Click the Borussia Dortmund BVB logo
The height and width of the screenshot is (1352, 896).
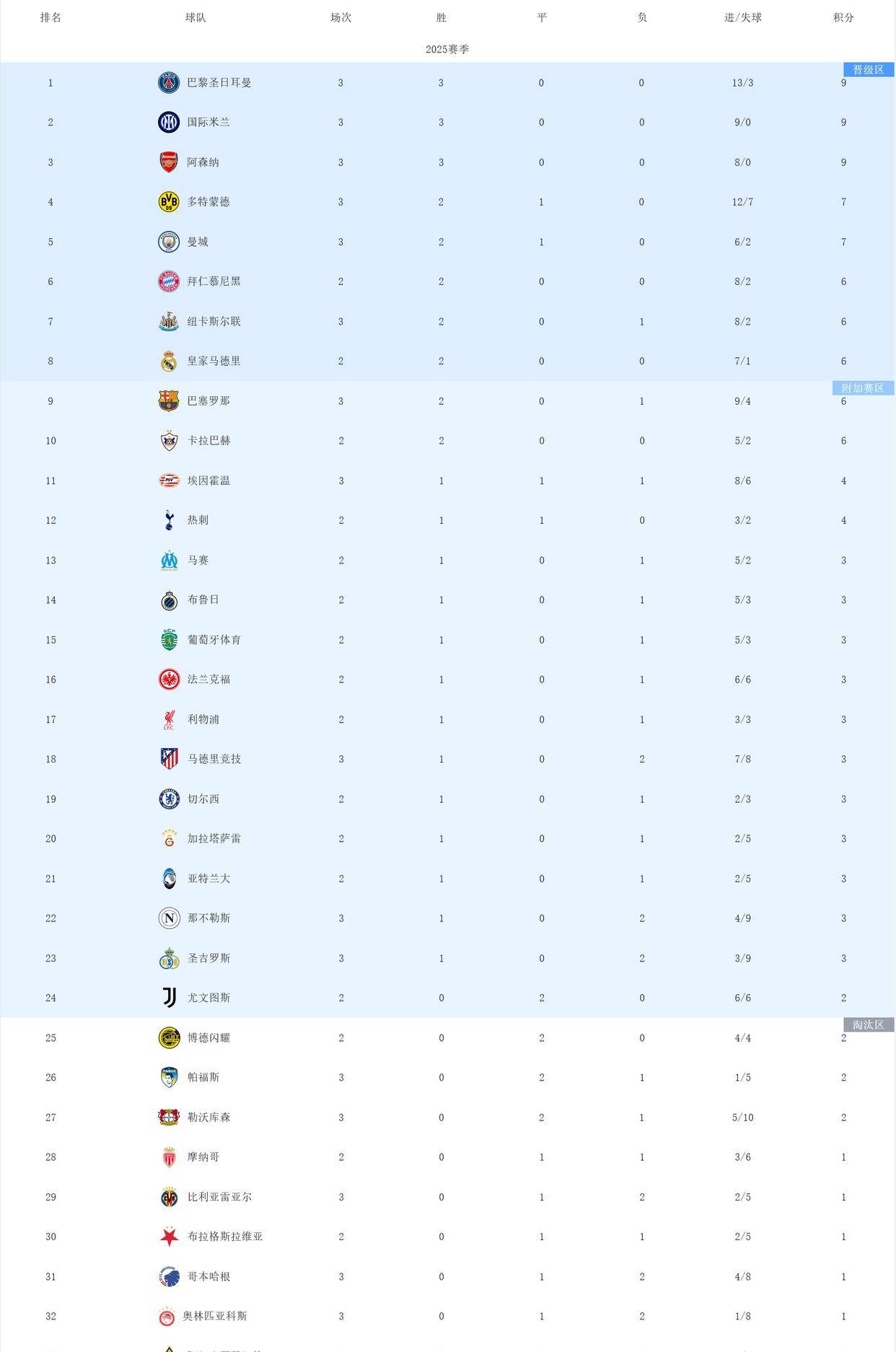pos(169,202)
